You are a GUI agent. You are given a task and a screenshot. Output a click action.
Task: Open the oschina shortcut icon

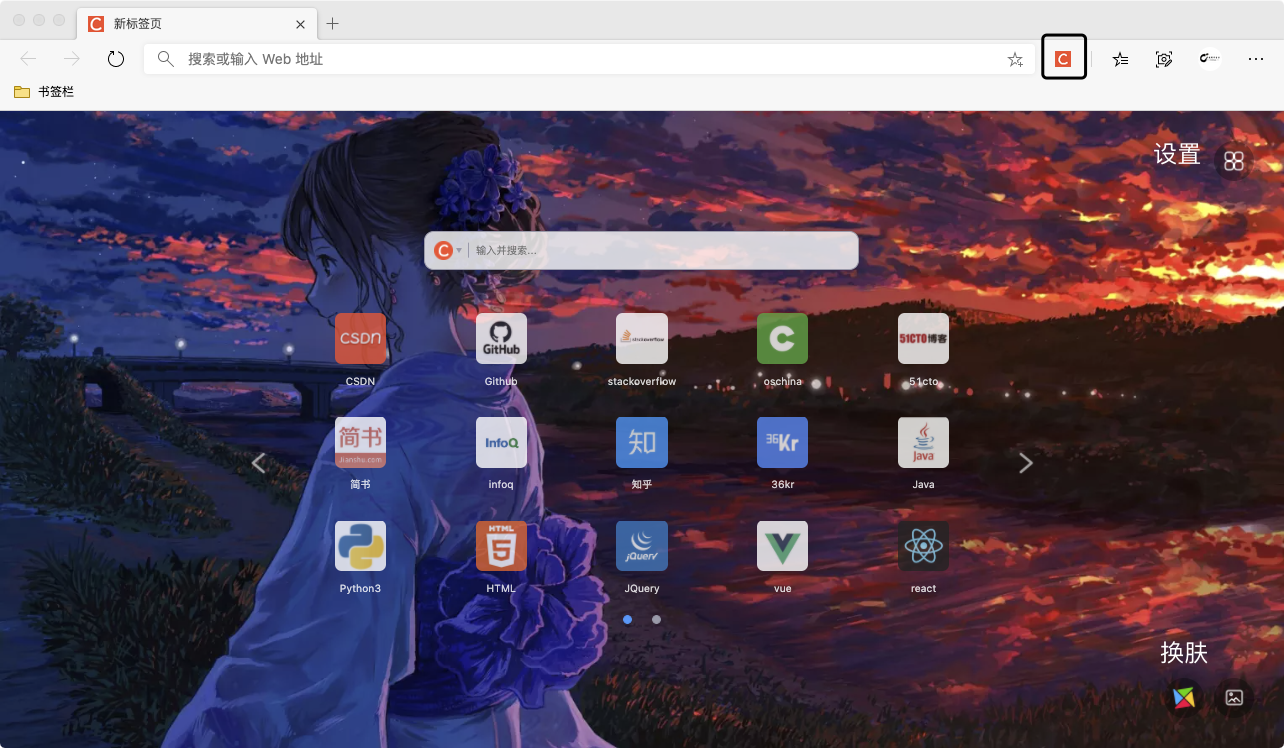(x=782, y=338)
